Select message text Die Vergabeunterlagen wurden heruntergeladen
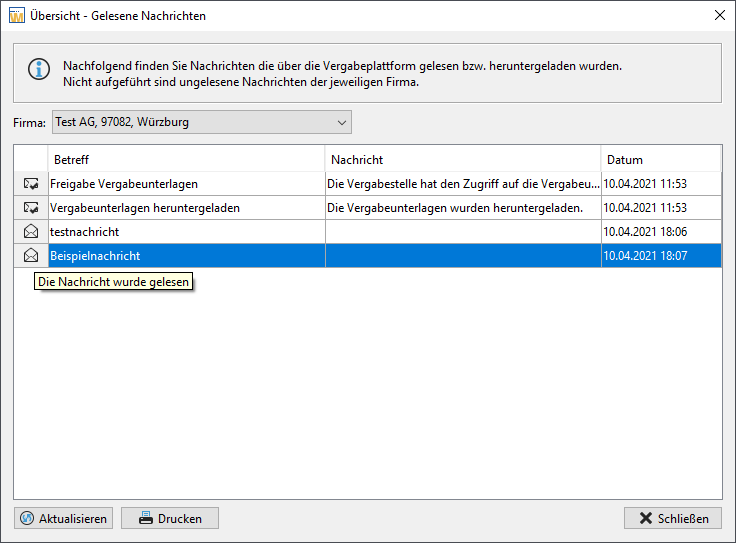Screen dimensions: 736x543 click(x=455, y=208)
